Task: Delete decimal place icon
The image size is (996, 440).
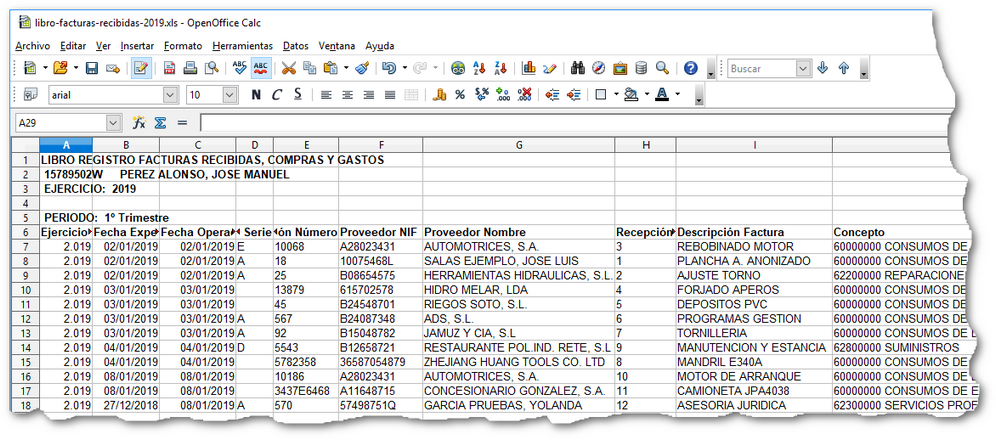Action: 525,95
